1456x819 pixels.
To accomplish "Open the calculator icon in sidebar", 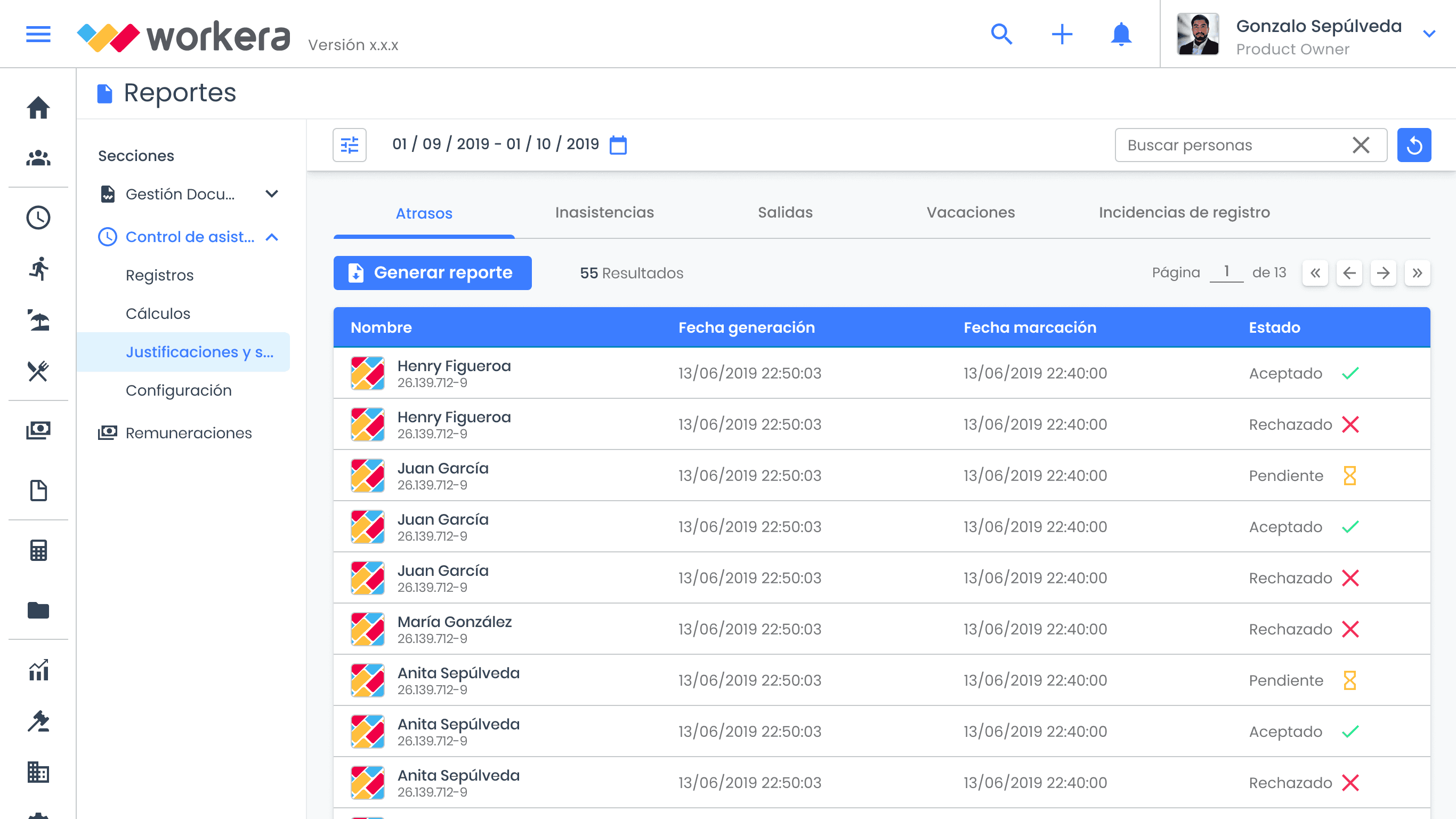I will pyautogui.click(x=38, y=550).
